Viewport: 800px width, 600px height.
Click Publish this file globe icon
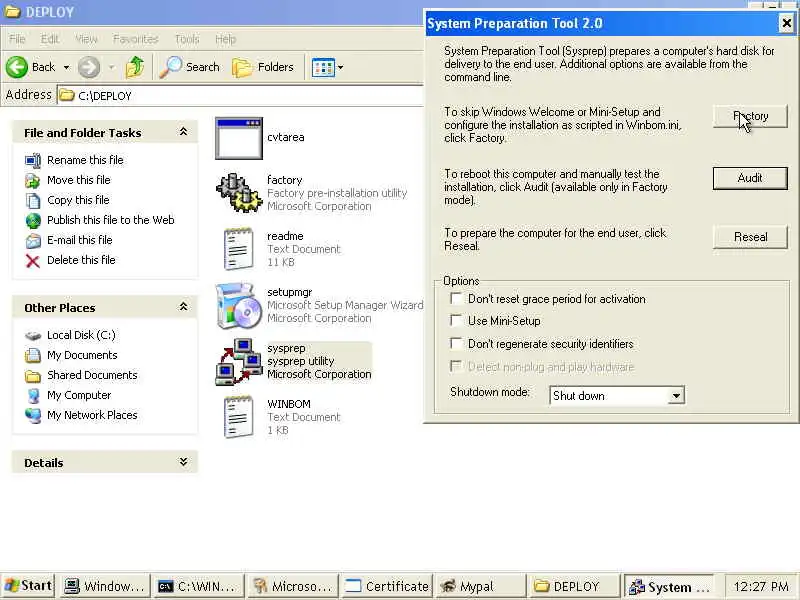(x=33, y=220)
